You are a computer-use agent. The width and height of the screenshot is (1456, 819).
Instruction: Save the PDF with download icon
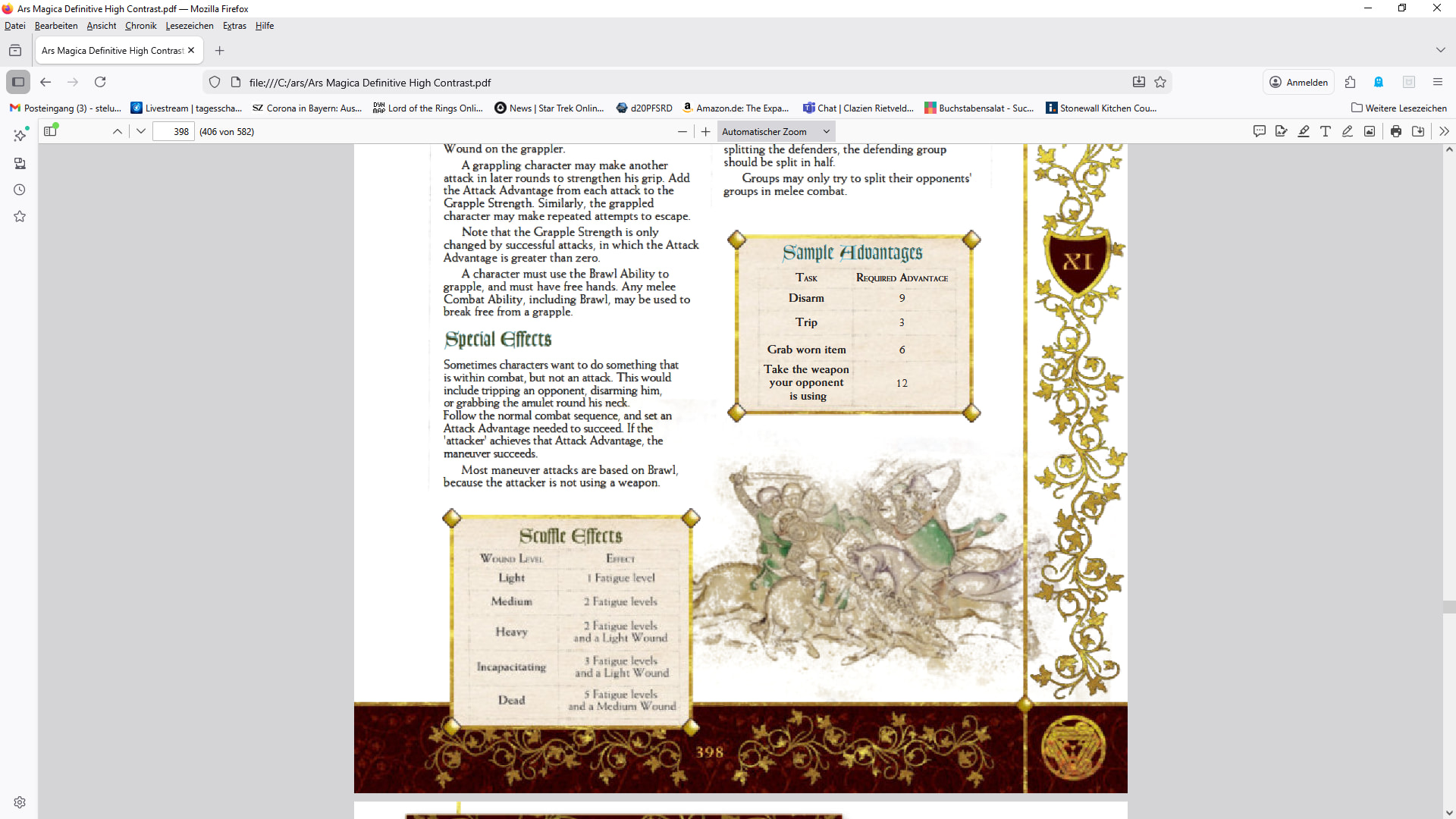pos(1418,131)
